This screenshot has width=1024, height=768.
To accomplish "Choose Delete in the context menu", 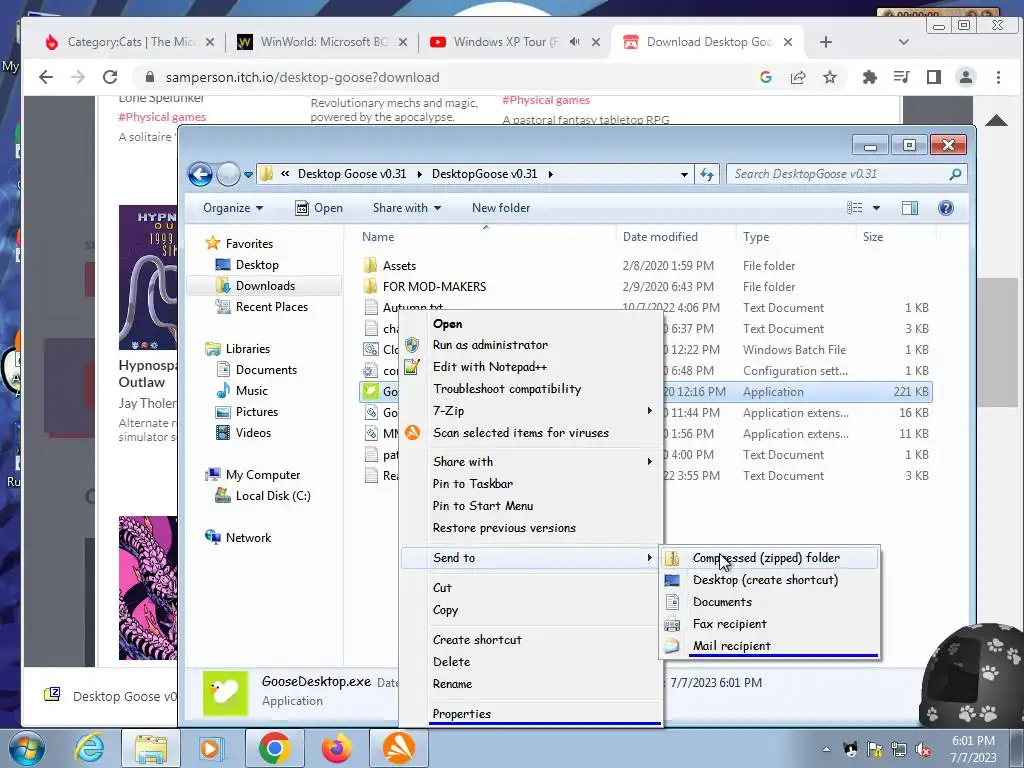I will pyautogui.click(x=451, y=662).
